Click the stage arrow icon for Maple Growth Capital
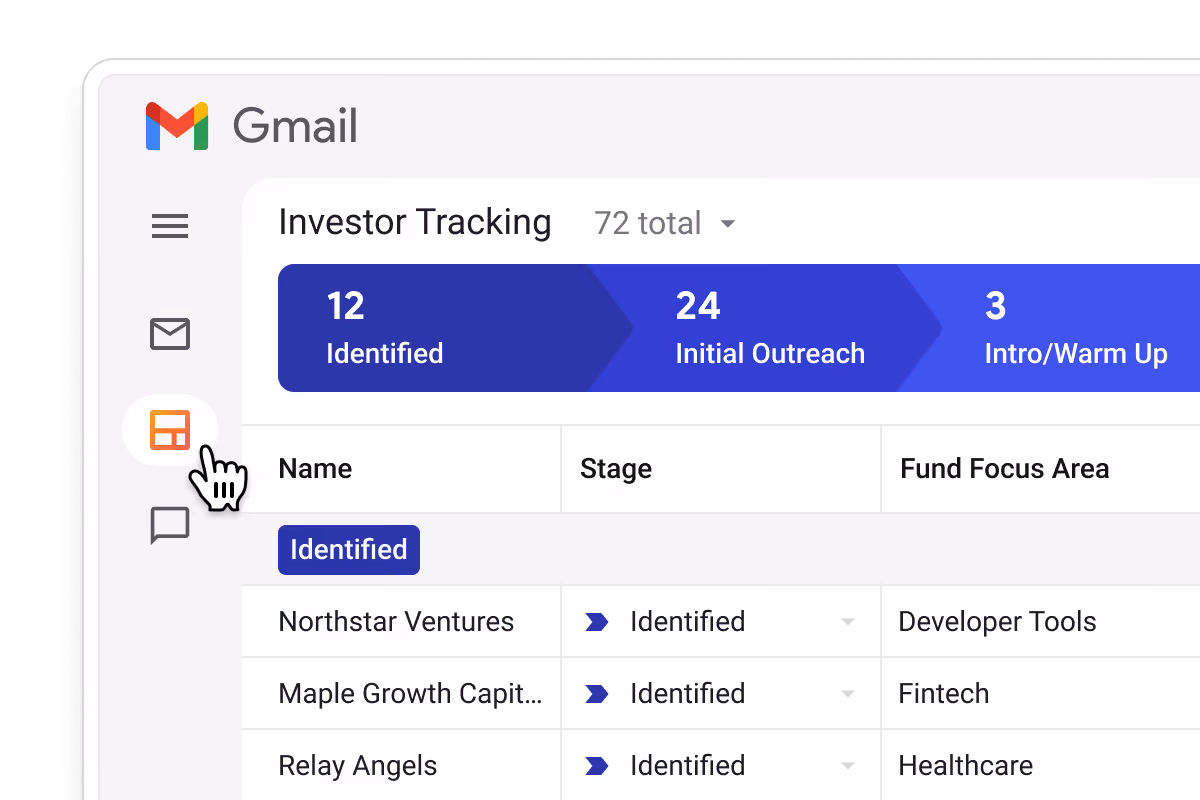 coord(597,694)
